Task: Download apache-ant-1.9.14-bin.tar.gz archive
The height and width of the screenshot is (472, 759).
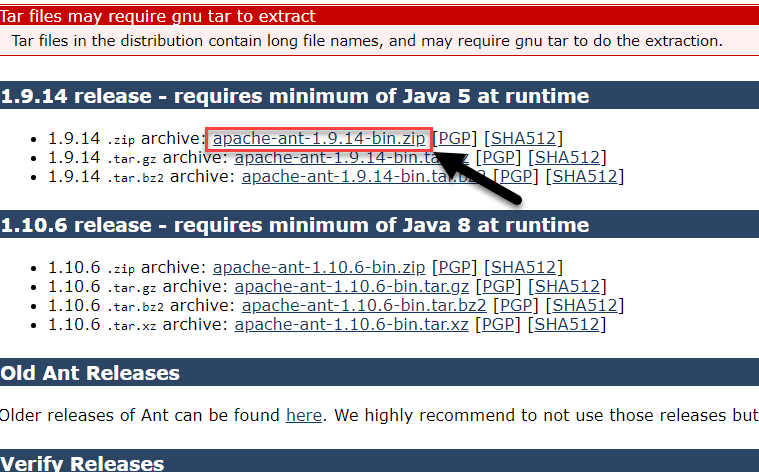Action: [330, 157]
